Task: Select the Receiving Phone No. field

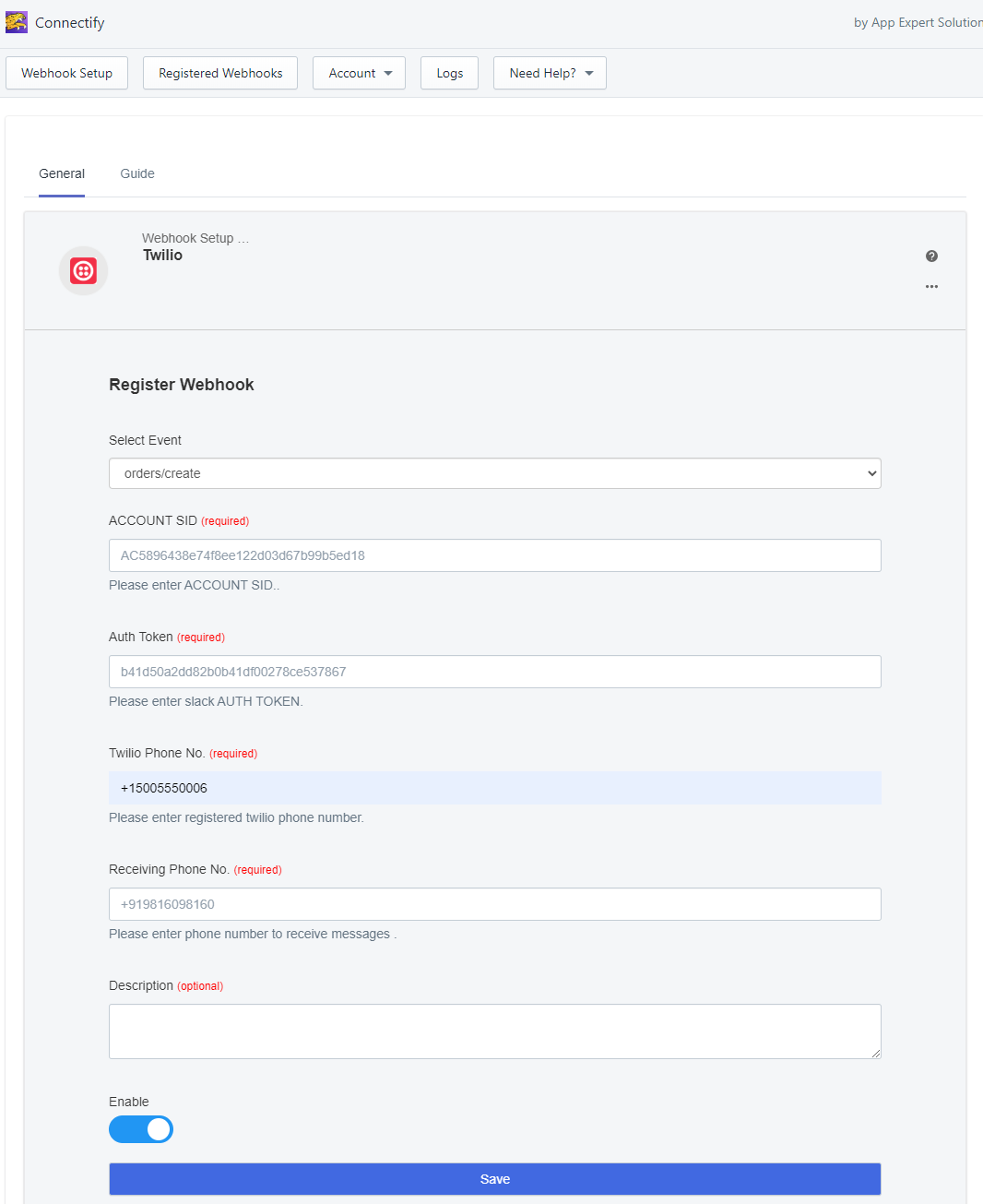Action: point(495,904)
